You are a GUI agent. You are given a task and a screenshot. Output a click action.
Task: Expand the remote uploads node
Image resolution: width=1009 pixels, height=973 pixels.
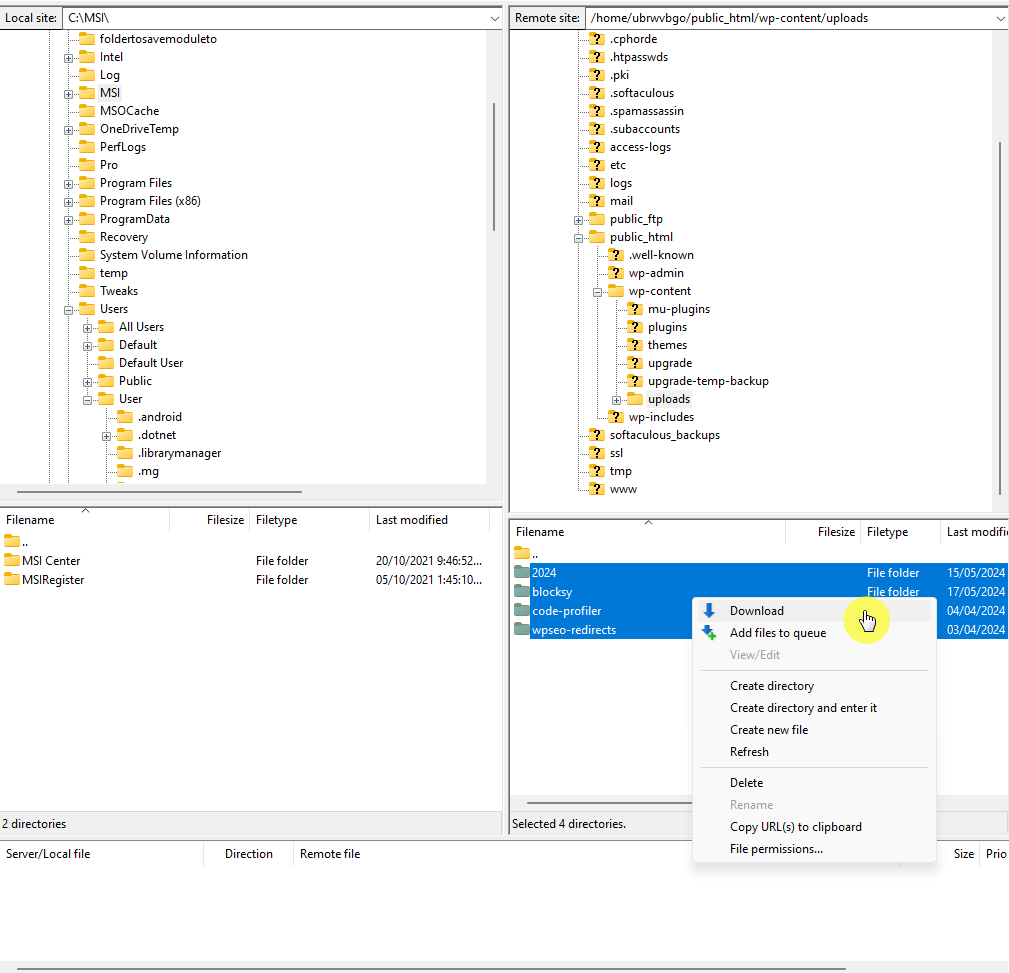pyautogui.click(x=616, y=400)
